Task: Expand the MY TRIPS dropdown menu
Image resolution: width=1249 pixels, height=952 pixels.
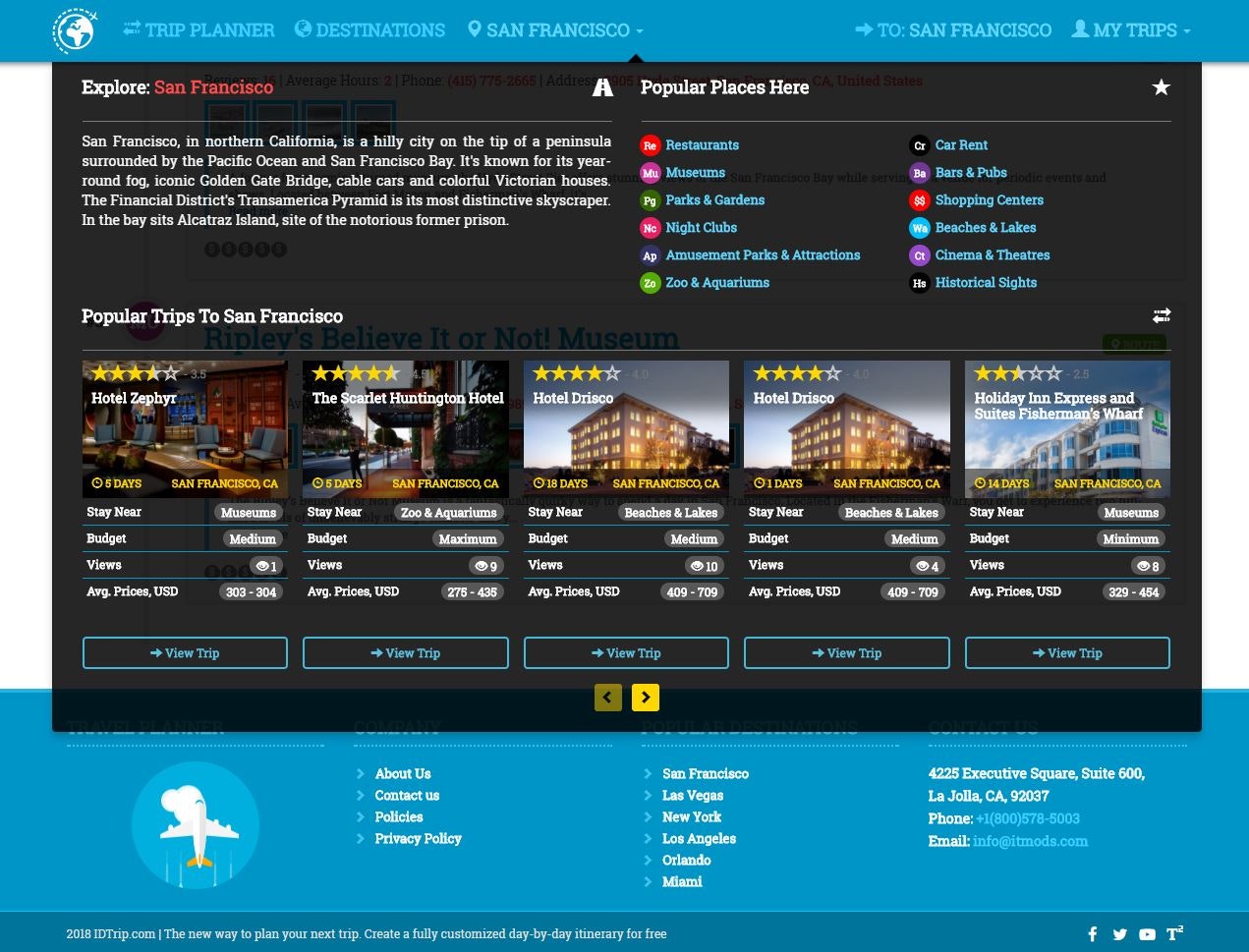Action: 1130,29
